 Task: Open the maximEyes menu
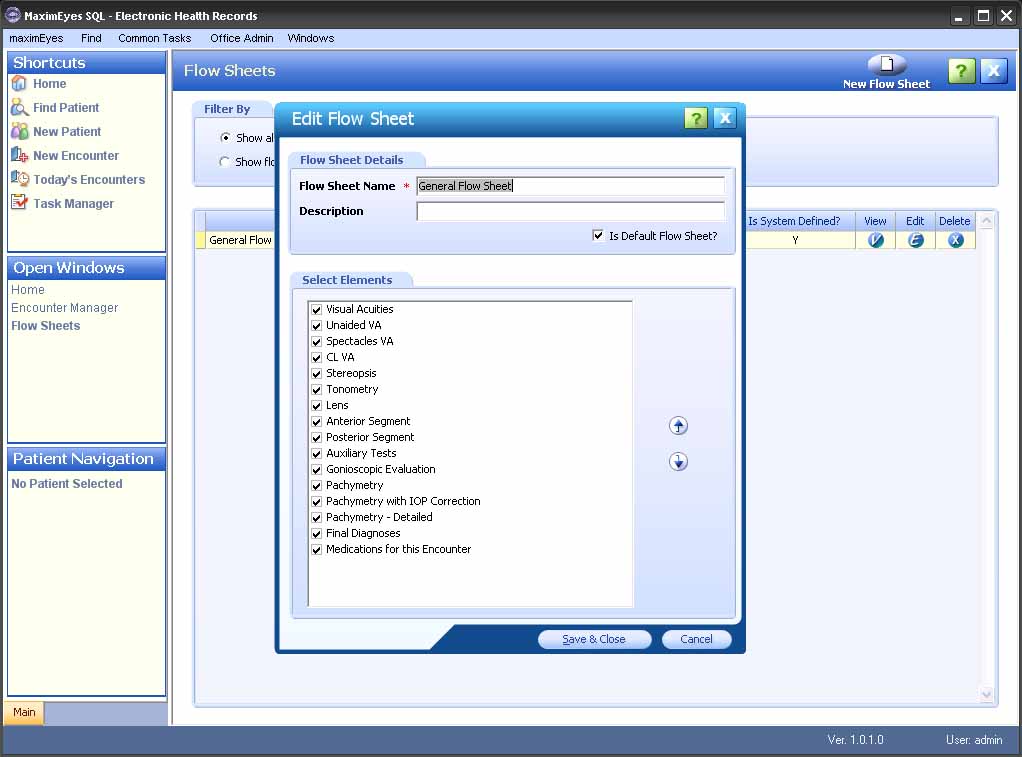click(36, 38)
